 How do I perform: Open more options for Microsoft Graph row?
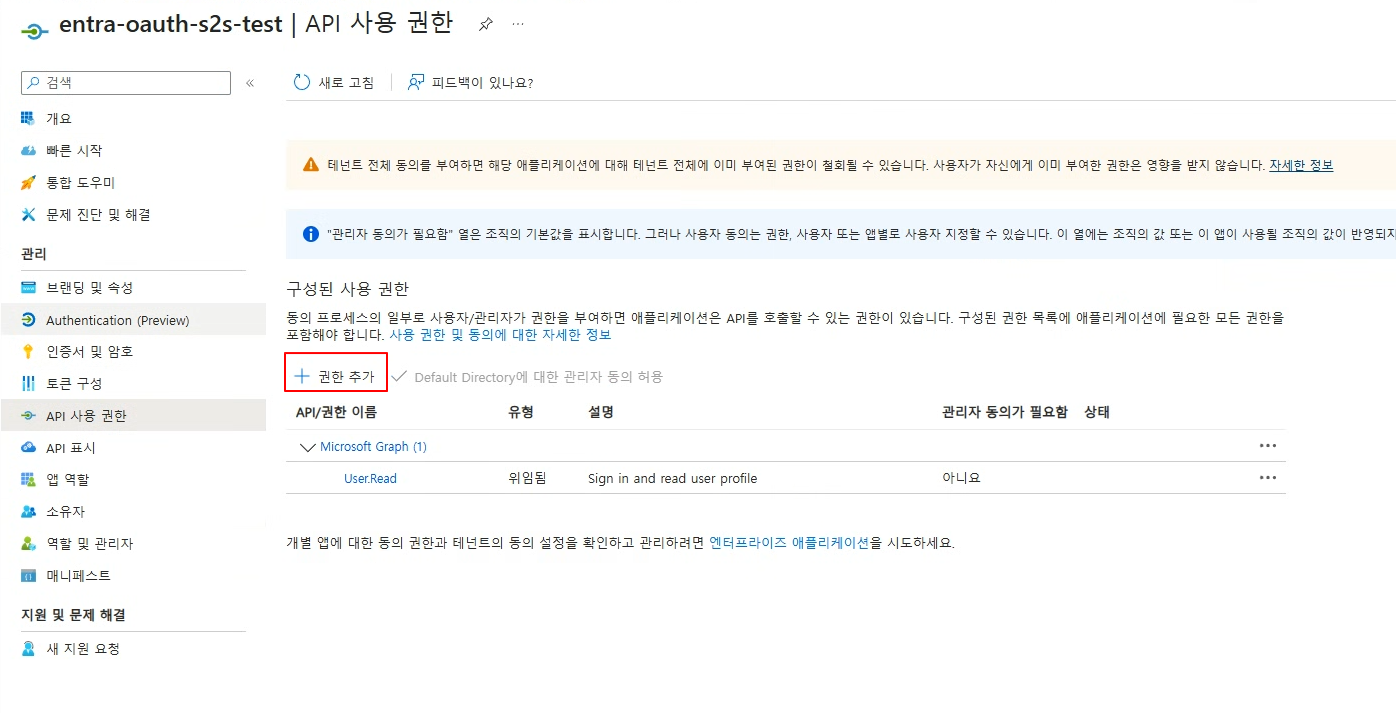tap(1268, 446)
